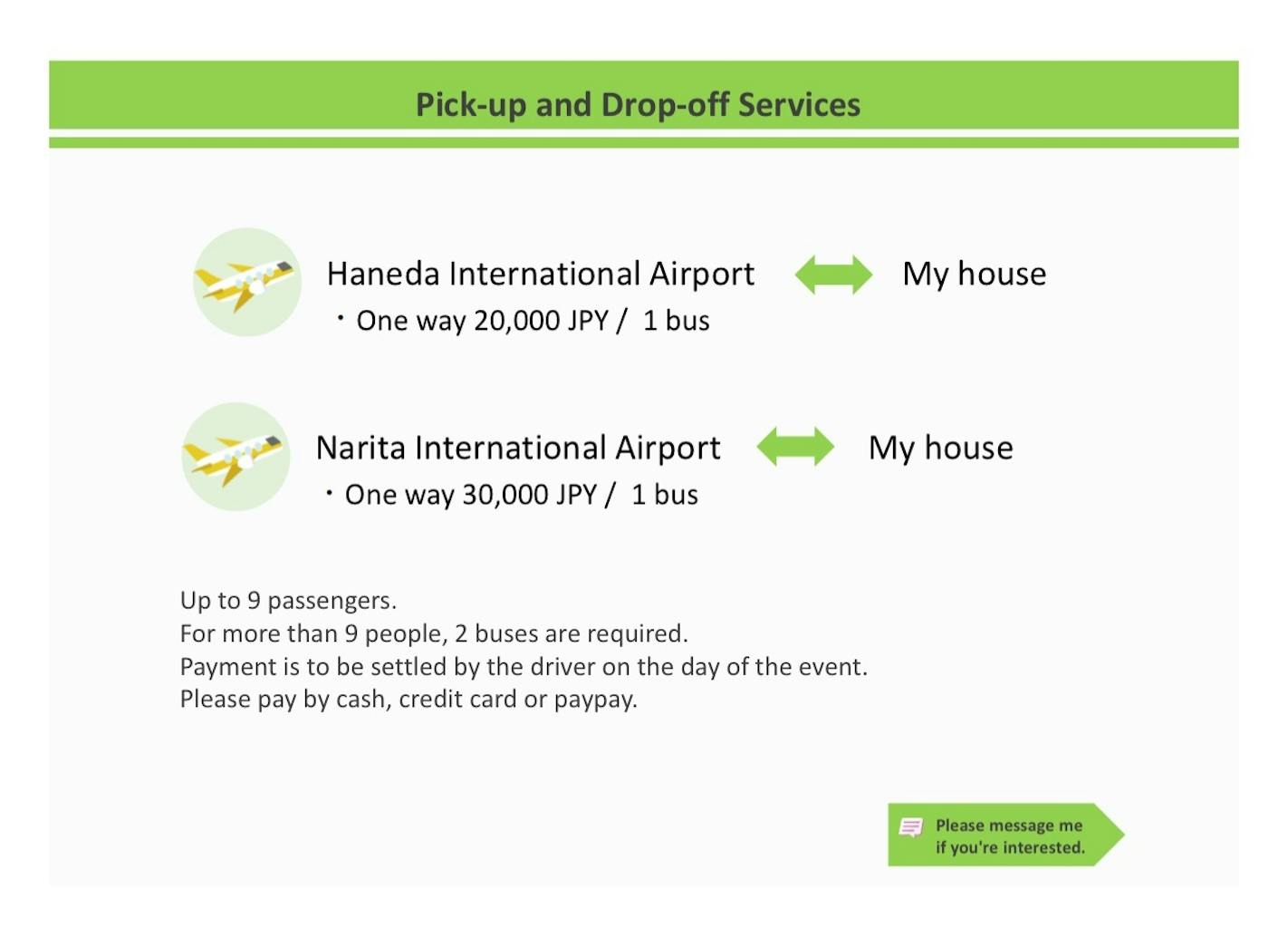Click the 'Payment is to be settled' sentence

[x=523, y=667]
